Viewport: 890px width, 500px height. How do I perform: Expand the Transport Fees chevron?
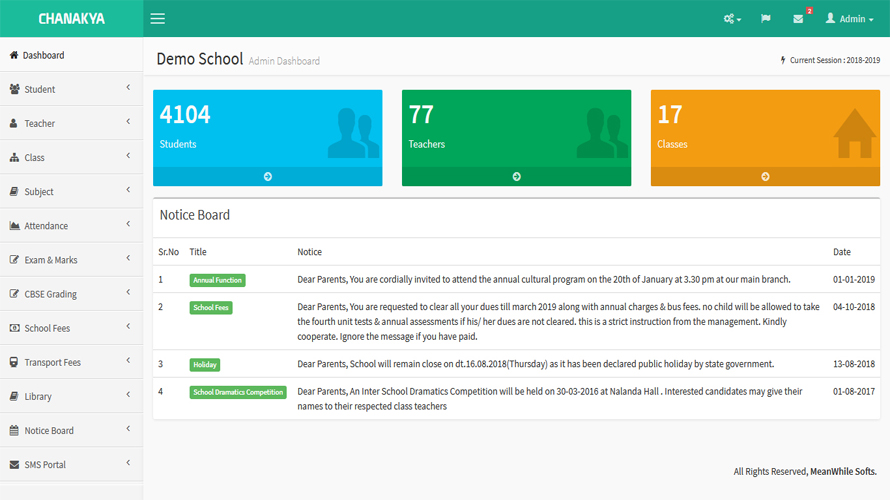(128, 360)
